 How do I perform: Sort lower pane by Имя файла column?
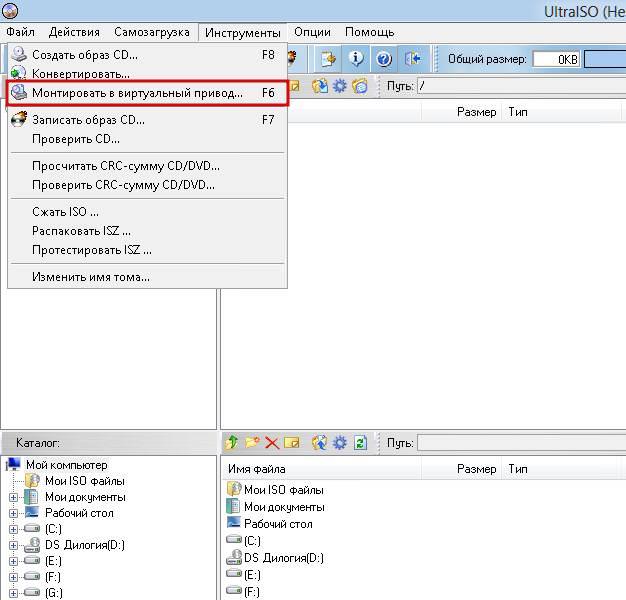(x=321, y=469)
